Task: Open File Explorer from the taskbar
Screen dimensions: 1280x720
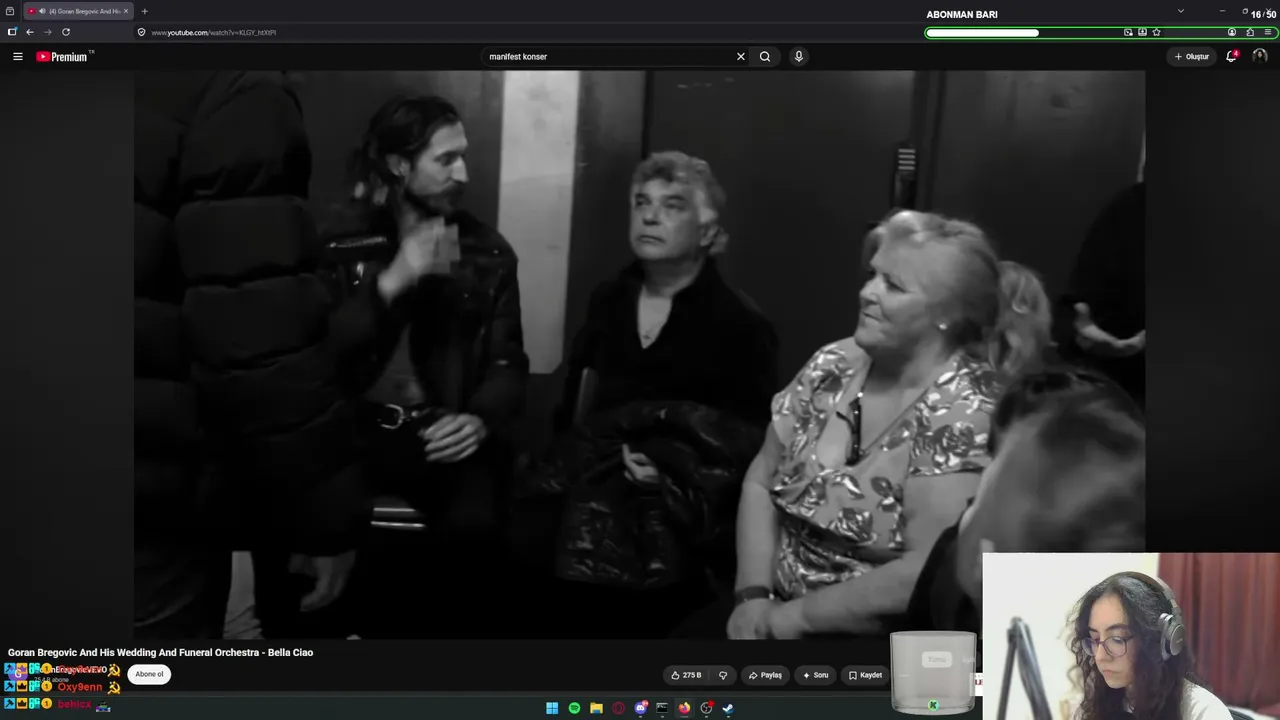Action: click(x=596, y=708)
